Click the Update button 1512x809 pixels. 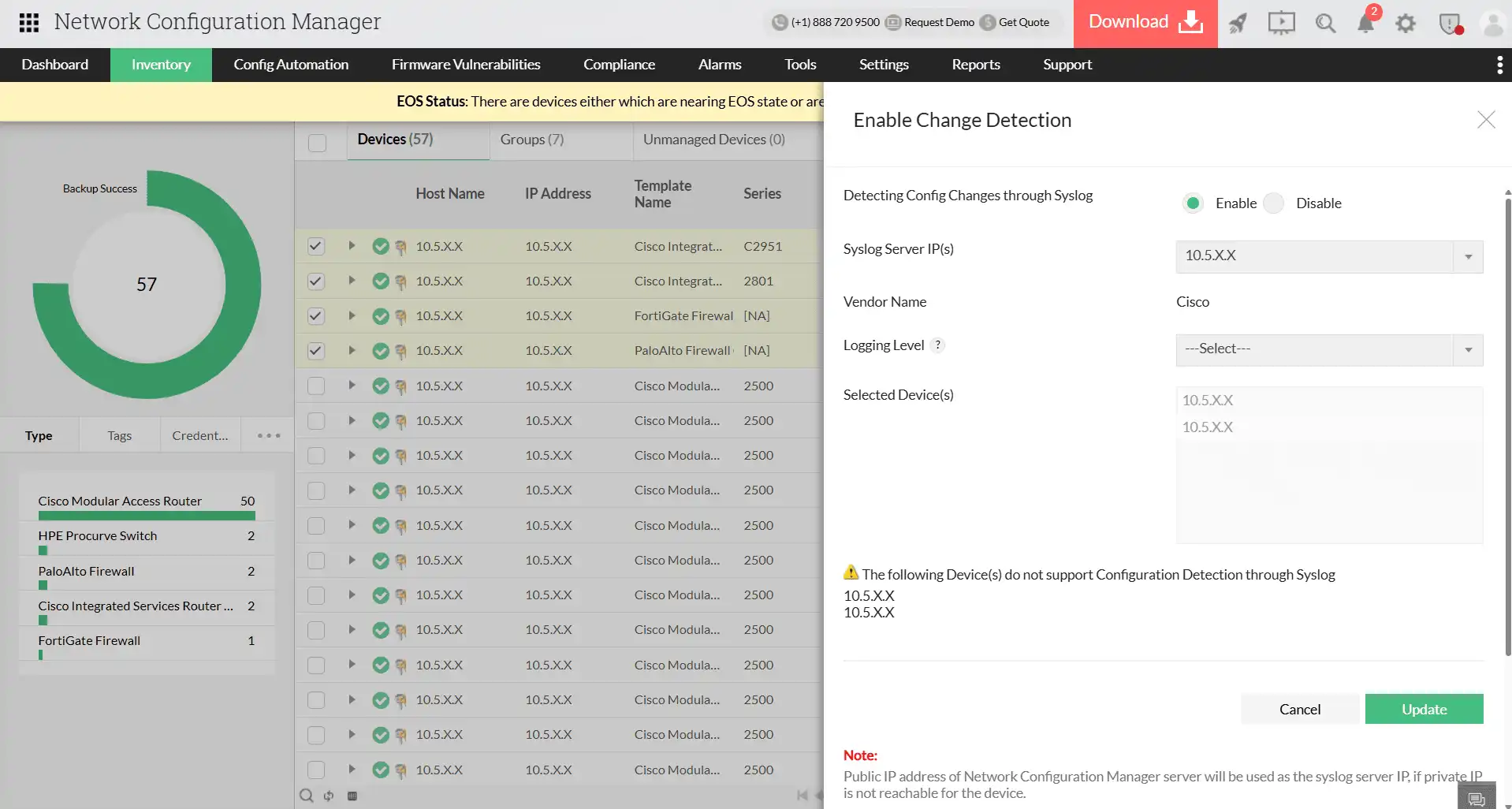coord(1424,709)
